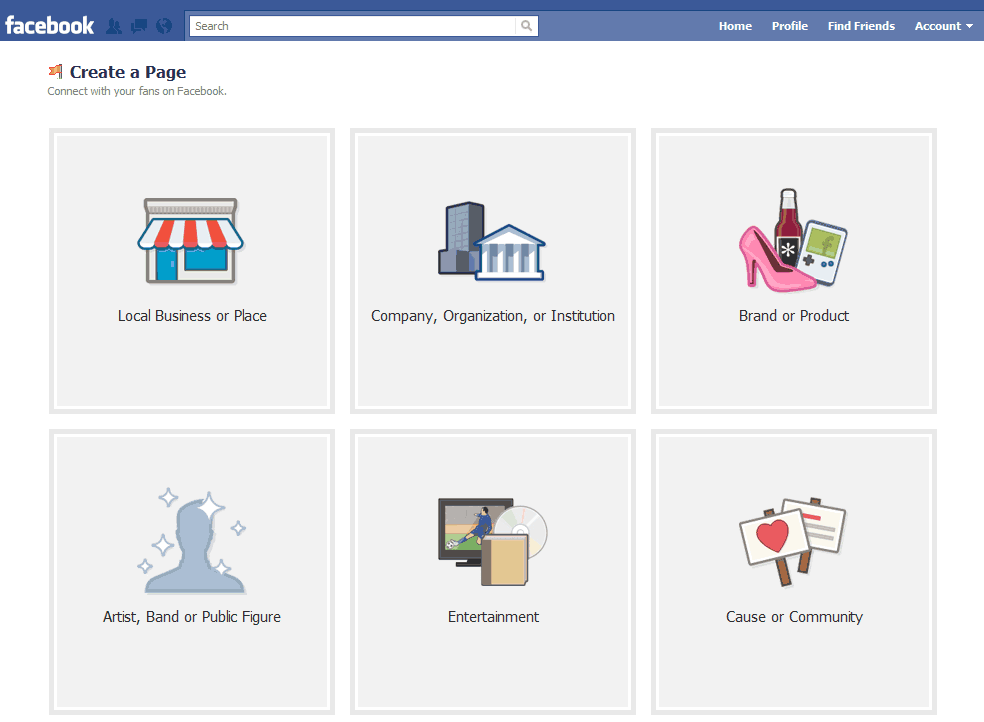Viewport: 984px width, 722px height.
Task: Click the facebook logo
Action: click(50, 26)
